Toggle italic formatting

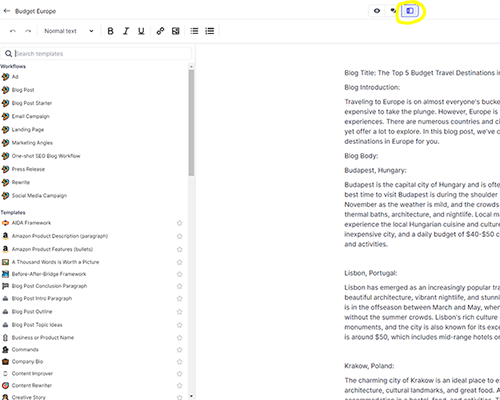126,31
